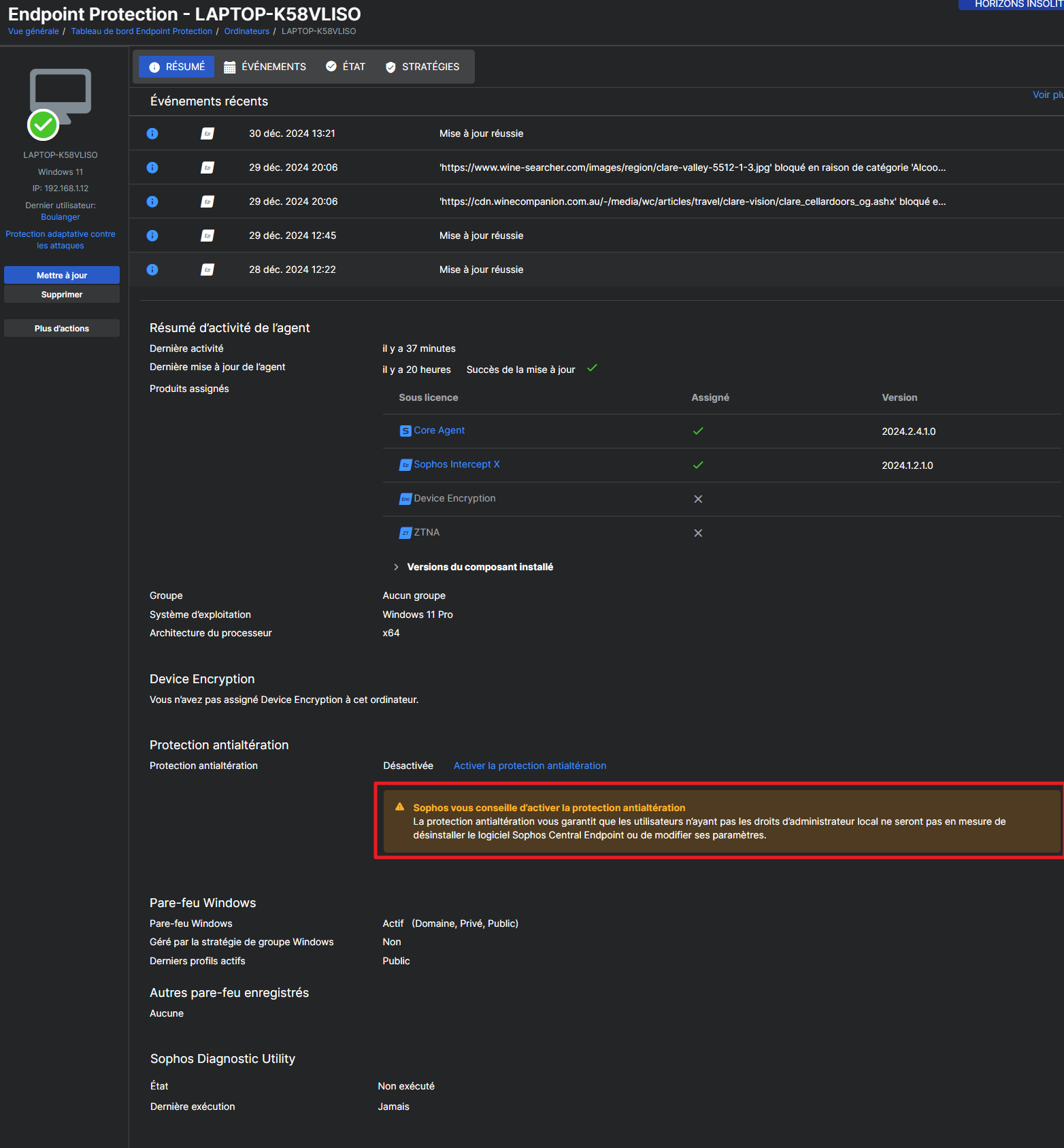This screenshot has height=1148, width=1064.
Task: Click the 28 déc. 2024 12:22 timestamp
Action: click(293, 269)
